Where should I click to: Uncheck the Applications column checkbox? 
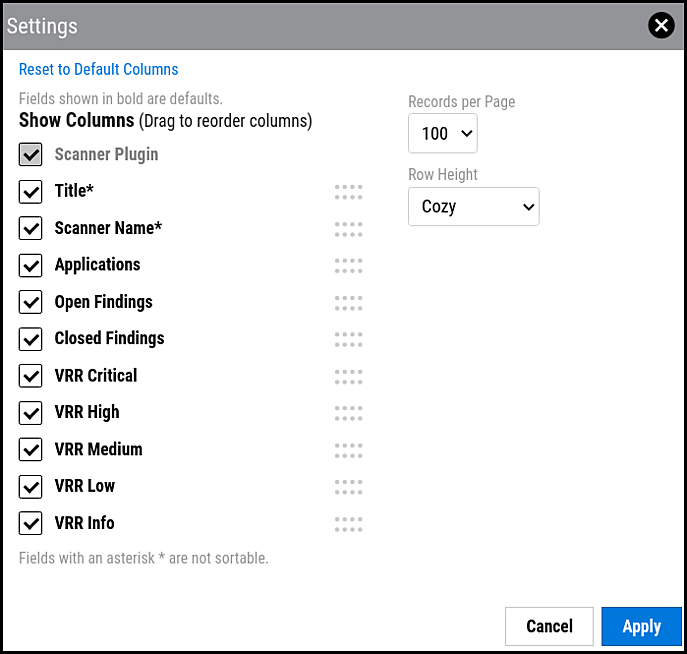[x=31, y=266]
